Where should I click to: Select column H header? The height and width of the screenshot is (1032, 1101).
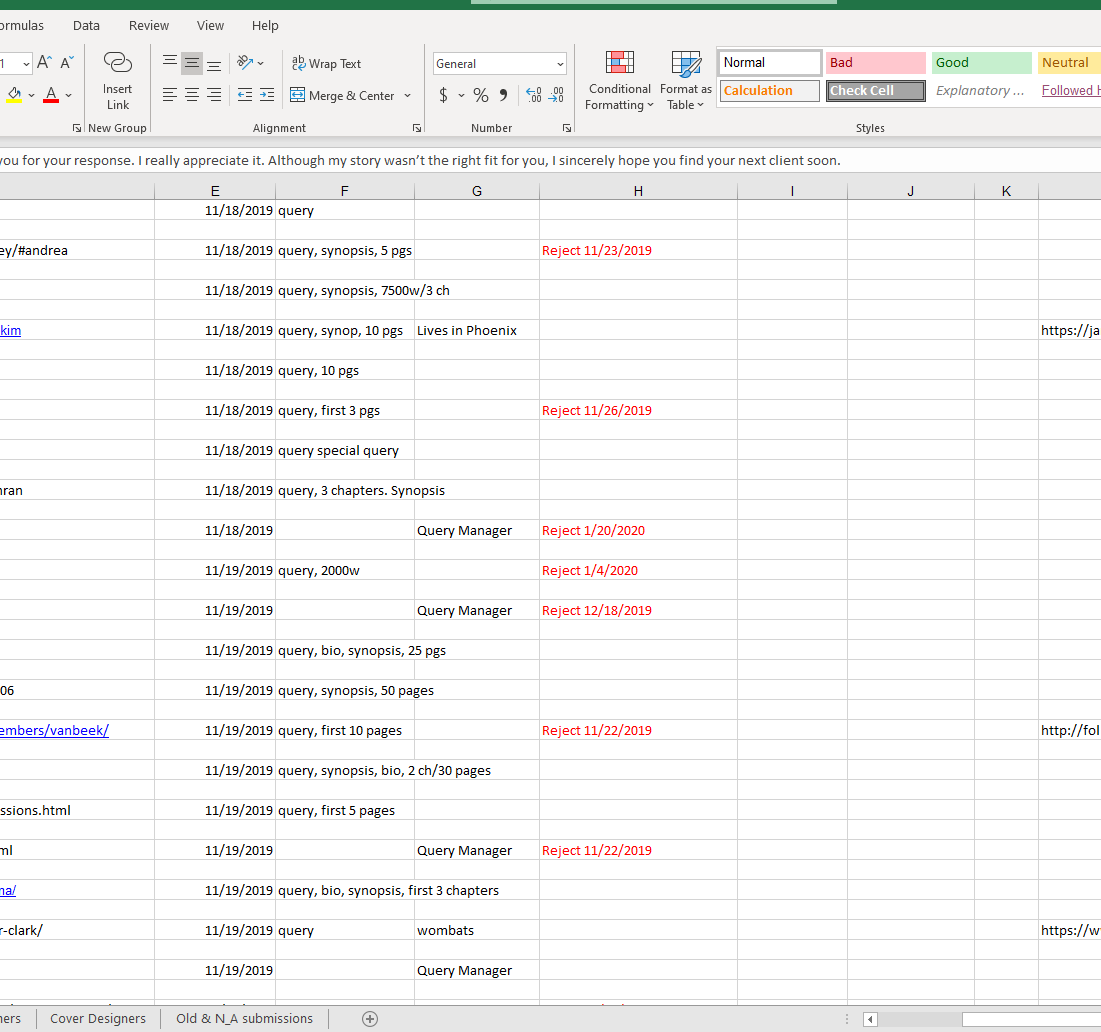coord(638,191)
